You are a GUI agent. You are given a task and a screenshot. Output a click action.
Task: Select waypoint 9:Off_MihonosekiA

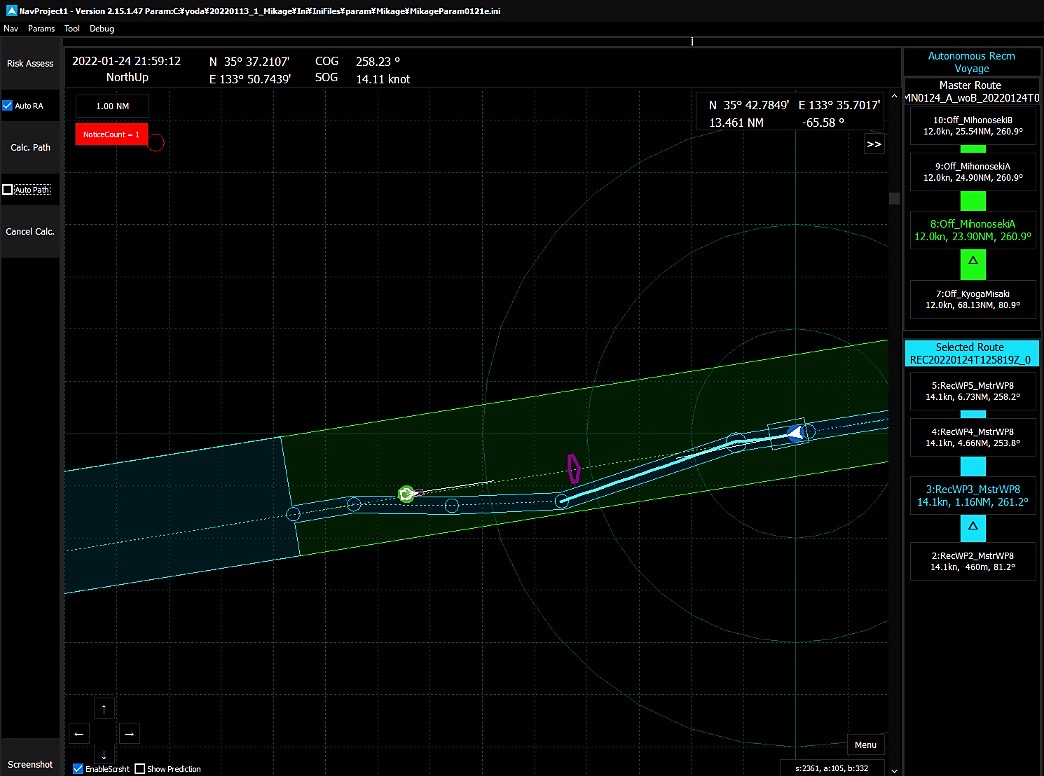click(x=972, y=172)
